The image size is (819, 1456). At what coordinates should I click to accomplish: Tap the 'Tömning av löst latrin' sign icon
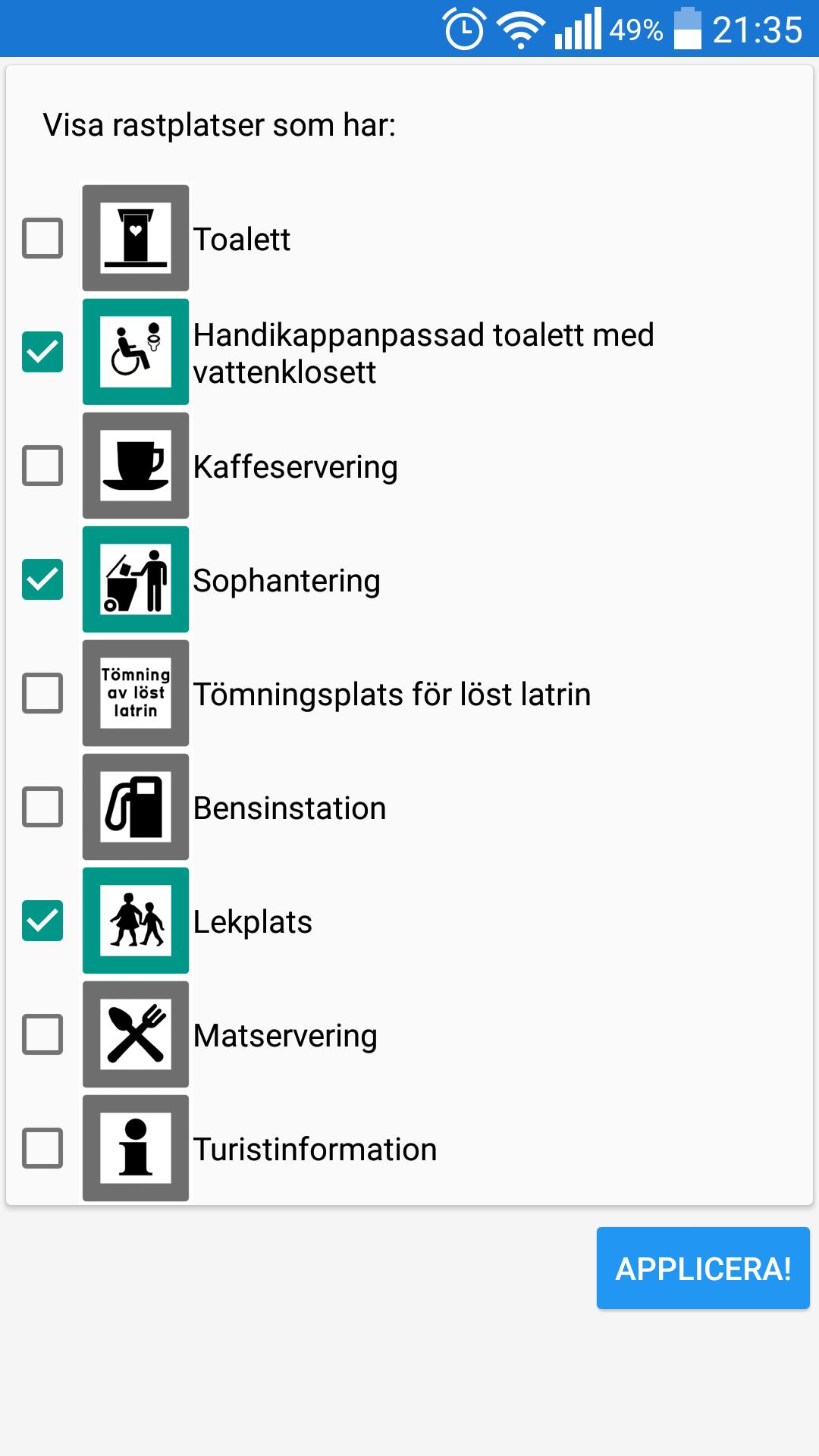click(136, 693)
